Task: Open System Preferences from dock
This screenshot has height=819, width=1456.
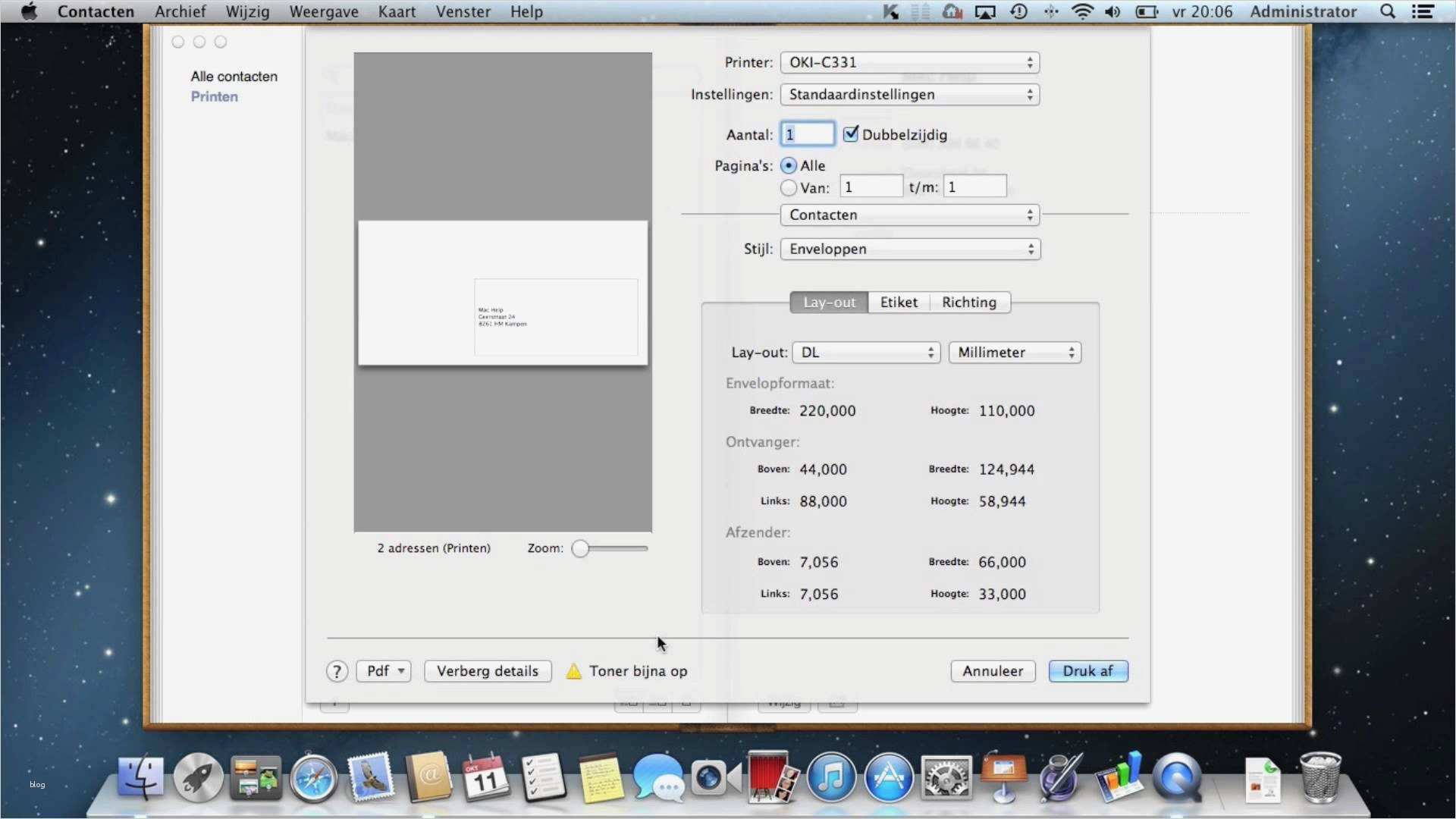Action: pos(946,778)
